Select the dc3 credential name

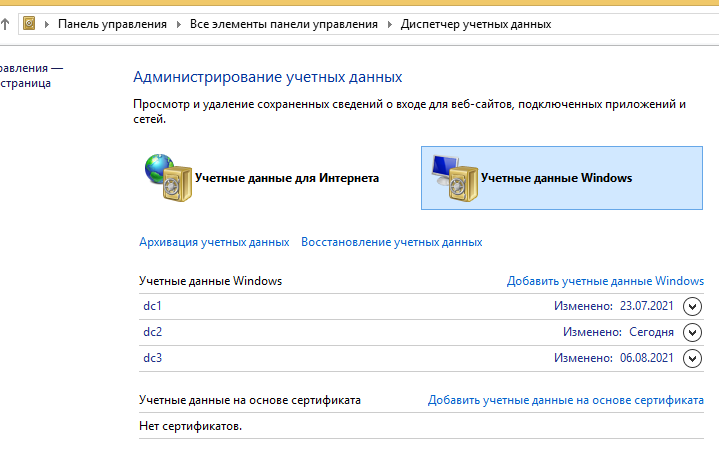(x=153, y=358)
